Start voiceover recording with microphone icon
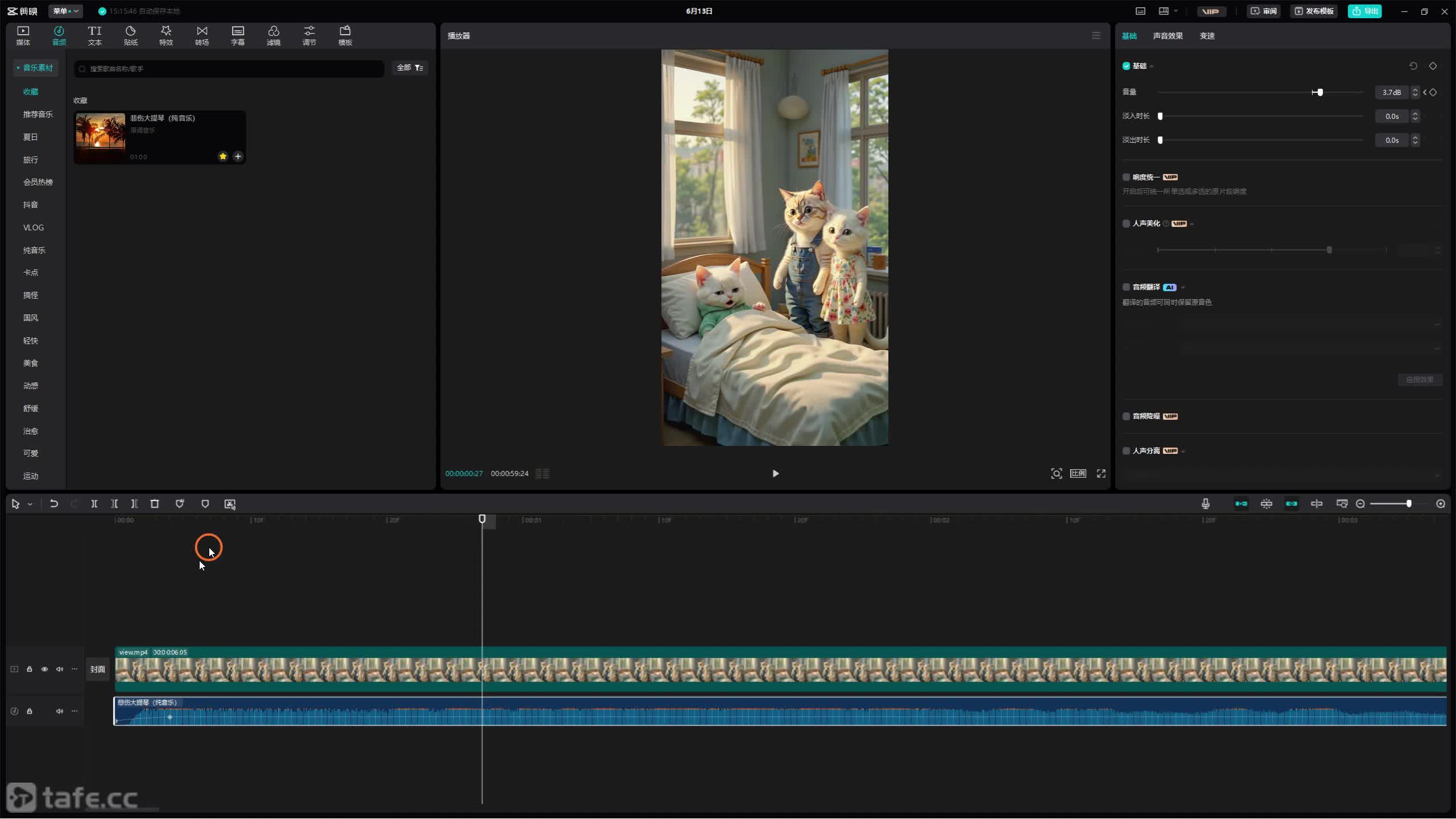The width and height of the screenshot is (1456, 819). point(1205,504)
